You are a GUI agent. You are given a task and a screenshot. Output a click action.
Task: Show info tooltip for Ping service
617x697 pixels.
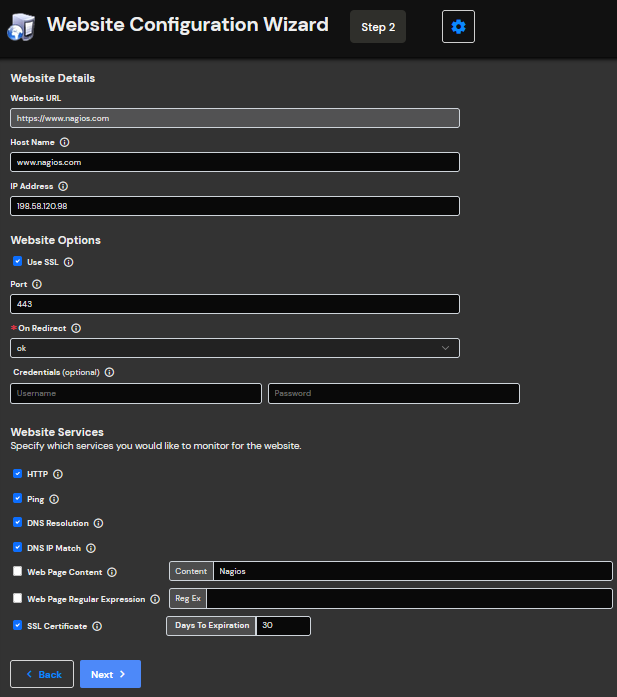[x=54, y=499]
